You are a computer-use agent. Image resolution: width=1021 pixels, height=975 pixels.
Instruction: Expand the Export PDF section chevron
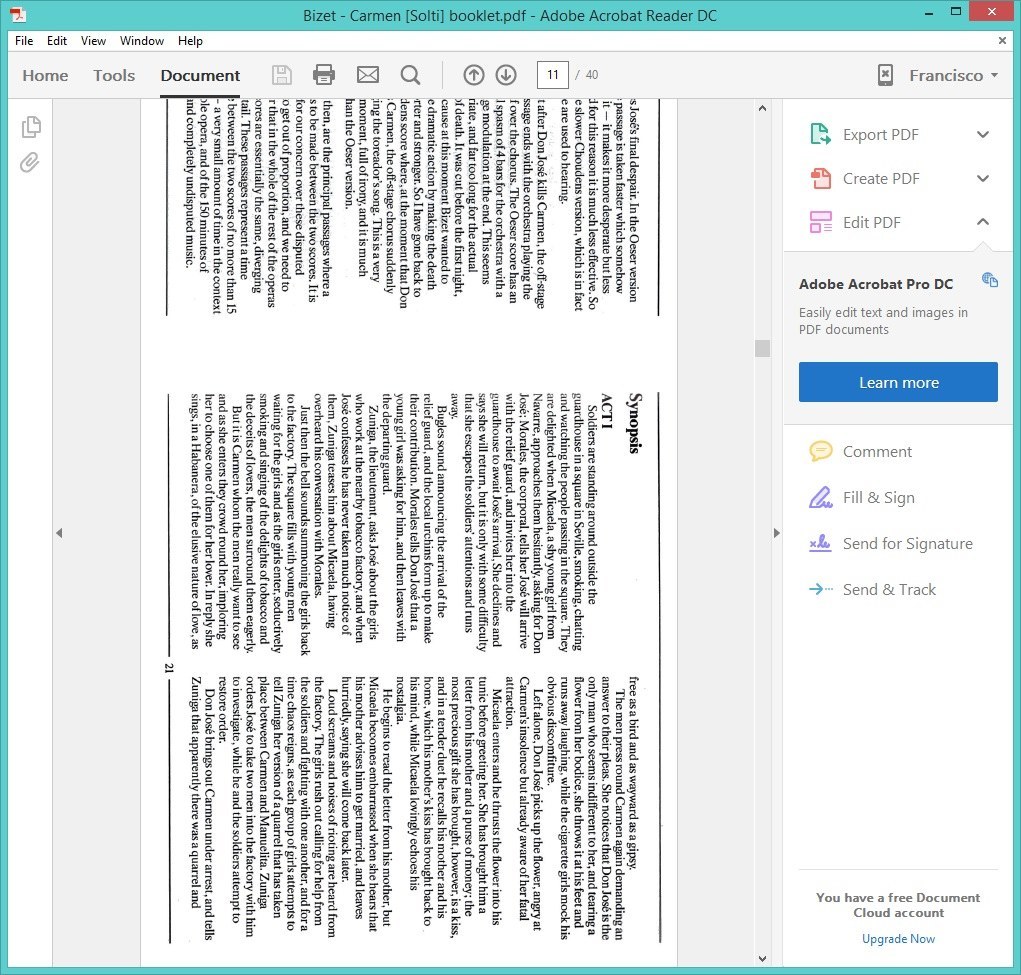tap(983, 135)
